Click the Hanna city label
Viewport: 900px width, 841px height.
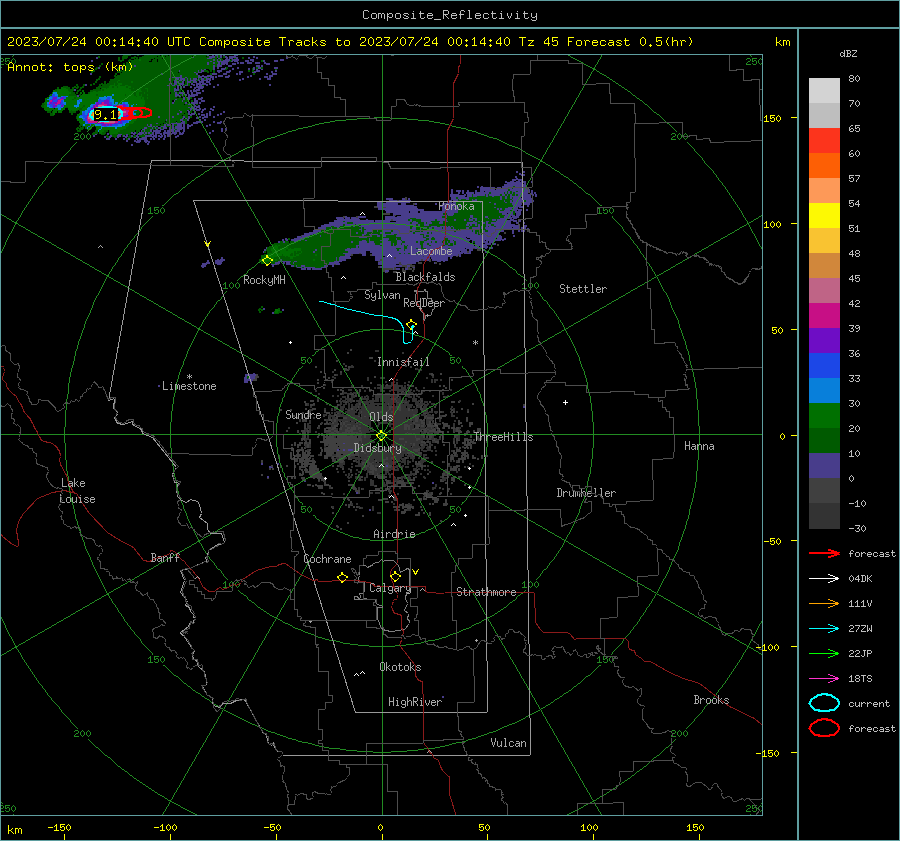699,446
